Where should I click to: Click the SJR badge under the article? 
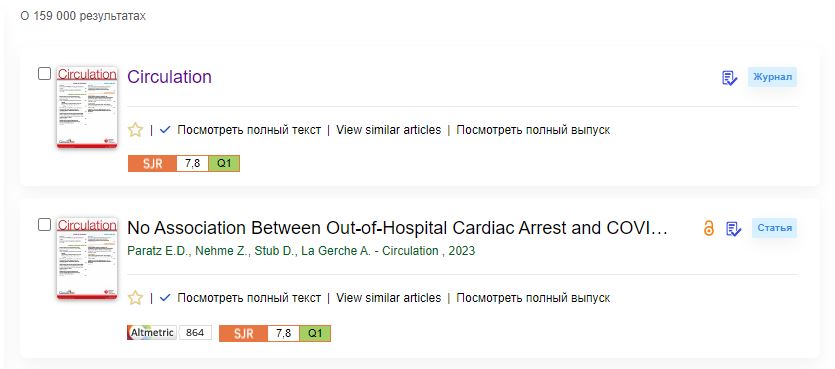tap(275, 333)
